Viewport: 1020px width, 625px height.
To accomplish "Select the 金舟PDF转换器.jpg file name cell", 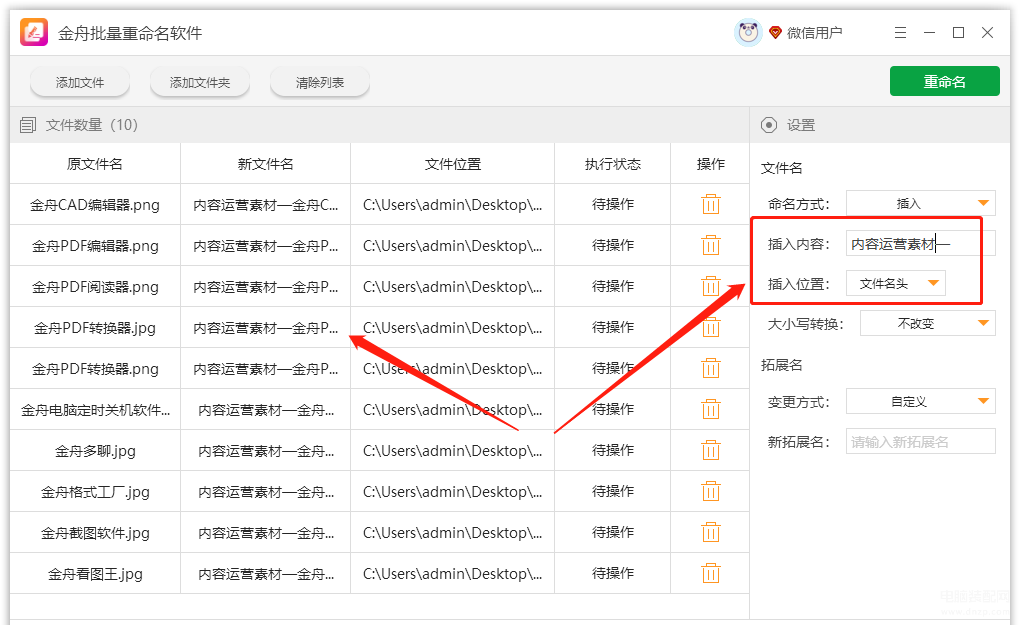I will [95, 328].
